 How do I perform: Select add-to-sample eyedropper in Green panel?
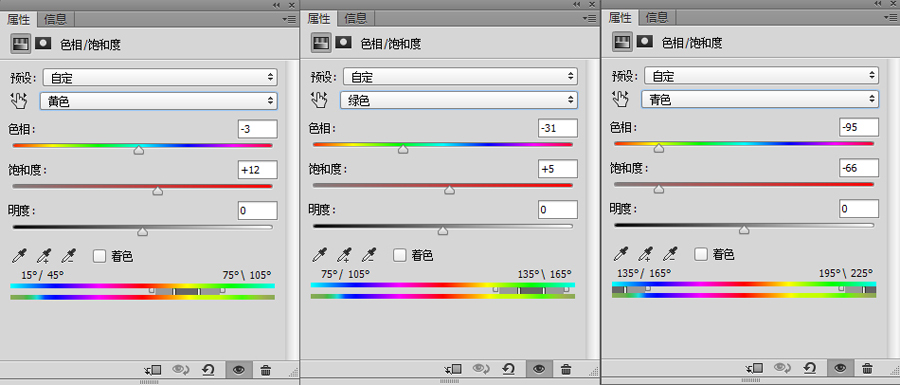tap(344, 255)
